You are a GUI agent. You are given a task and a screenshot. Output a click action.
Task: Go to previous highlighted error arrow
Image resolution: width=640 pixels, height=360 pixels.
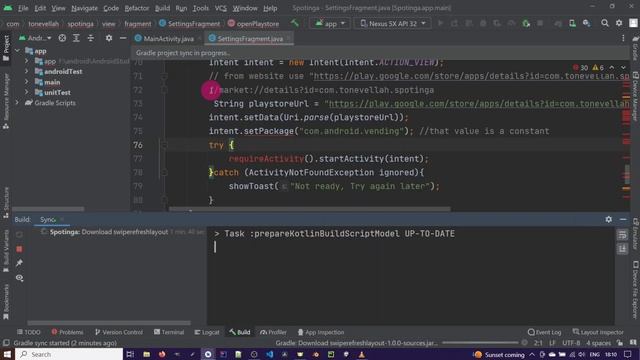pos(611,68)
